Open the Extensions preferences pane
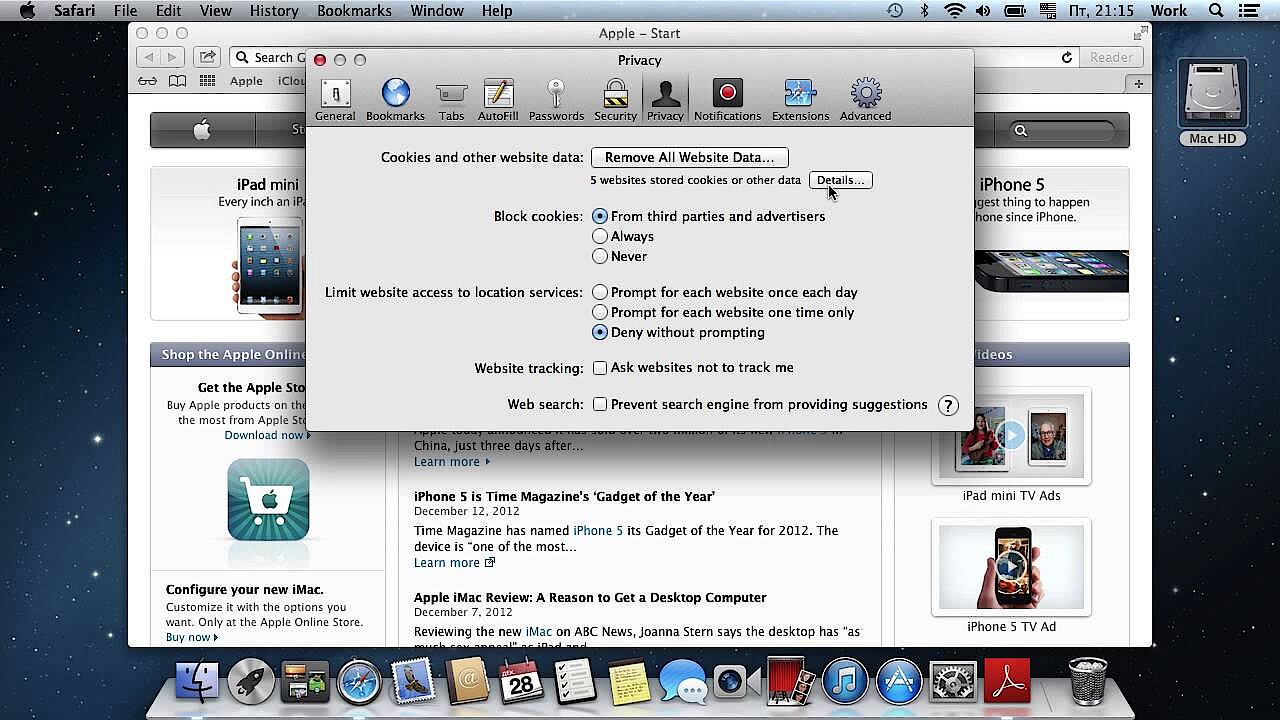Image resolution: width=1280 pixels, height=720 pixels. tap(800, 101)
